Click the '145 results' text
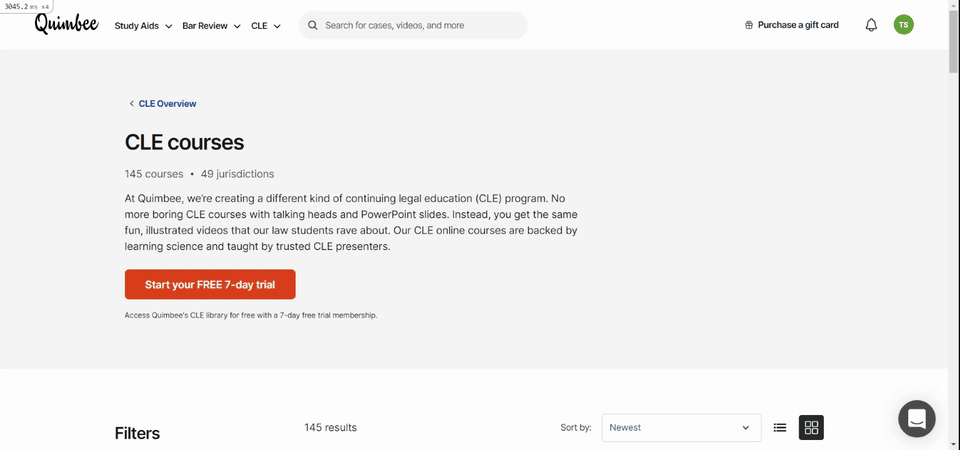960x450 pixels. point(331,427)
